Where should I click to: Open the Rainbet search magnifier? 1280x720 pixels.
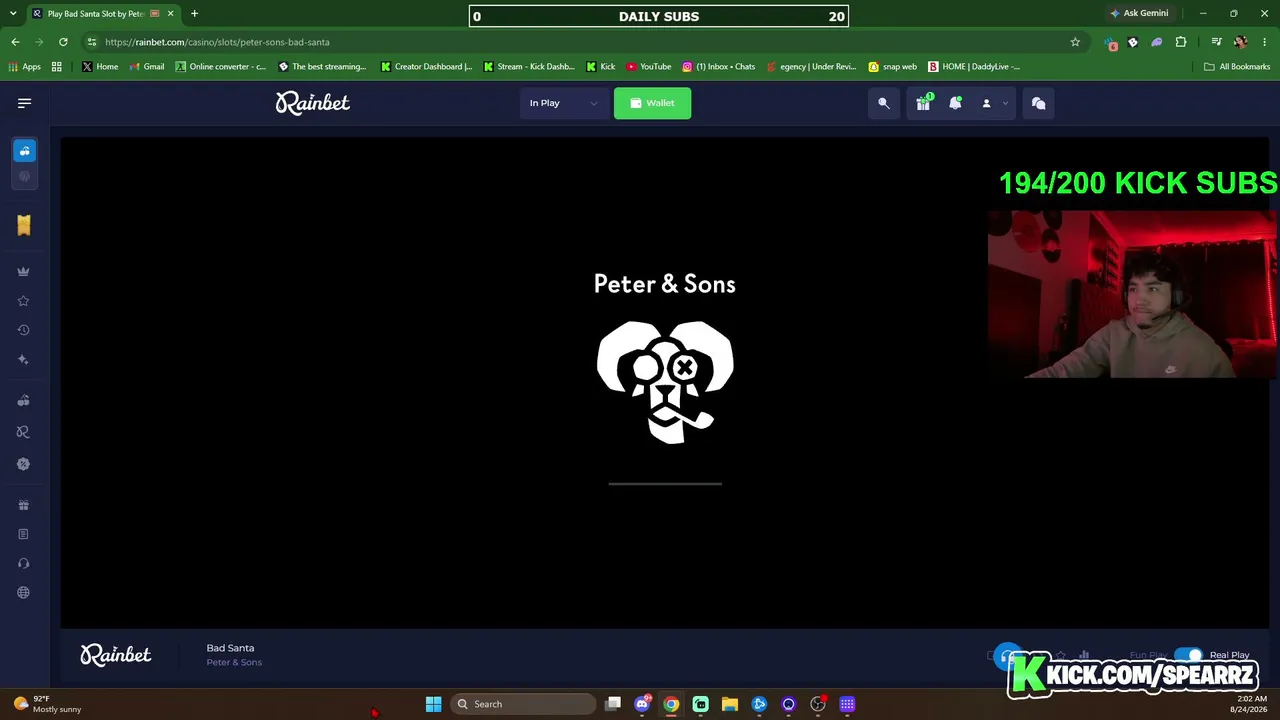[x=884, y=103]
